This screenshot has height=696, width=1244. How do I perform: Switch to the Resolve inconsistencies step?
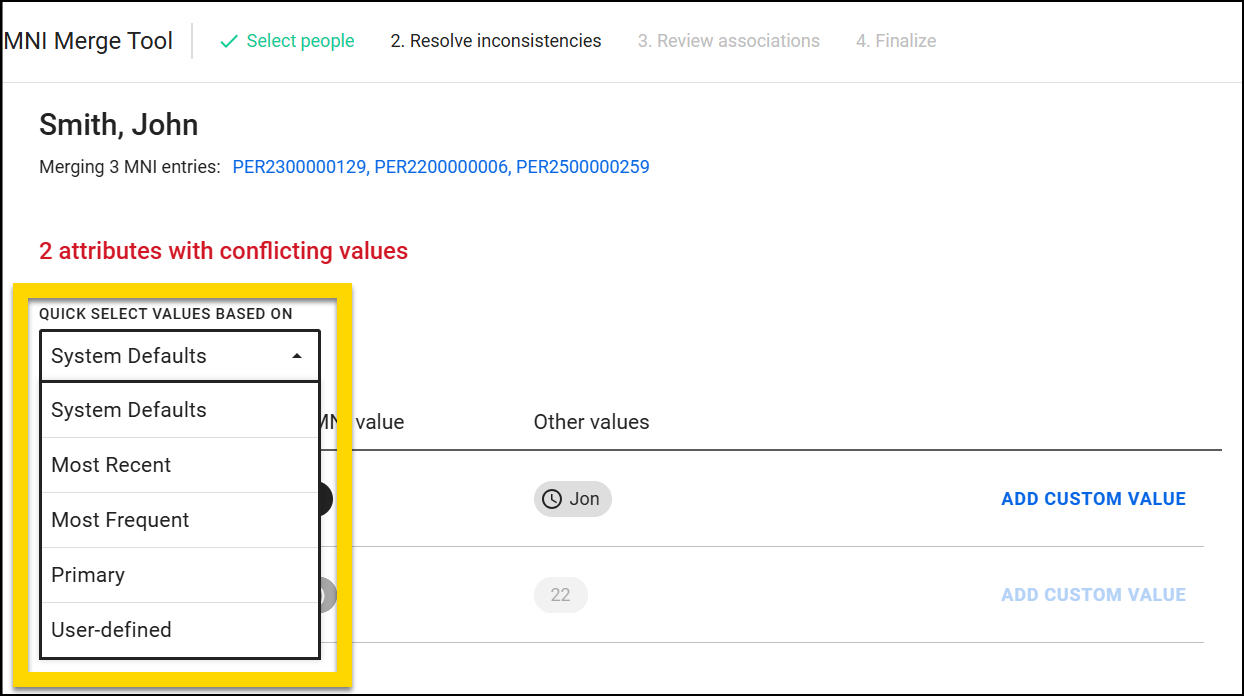coord(495,41)
